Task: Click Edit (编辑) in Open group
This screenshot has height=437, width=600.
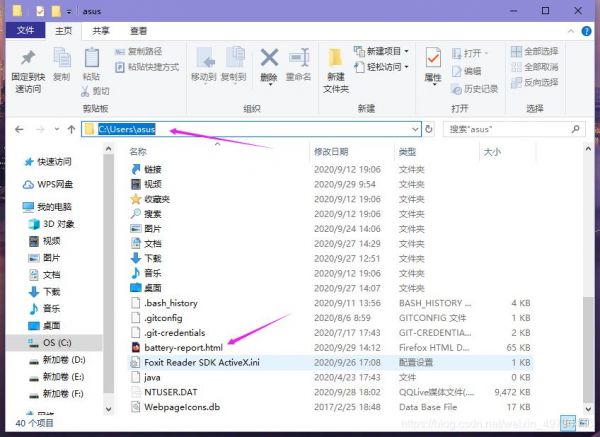Action: [x=466, y=71]
